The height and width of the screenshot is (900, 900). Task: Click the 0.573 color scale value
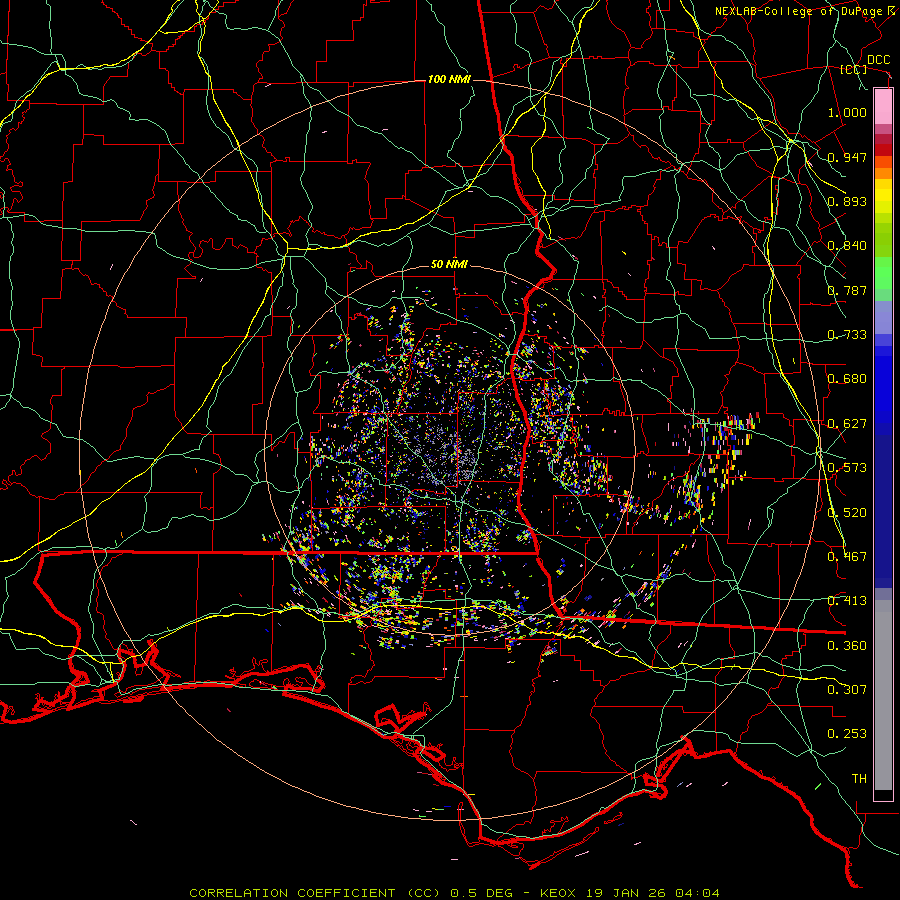[x=847, y=468]
